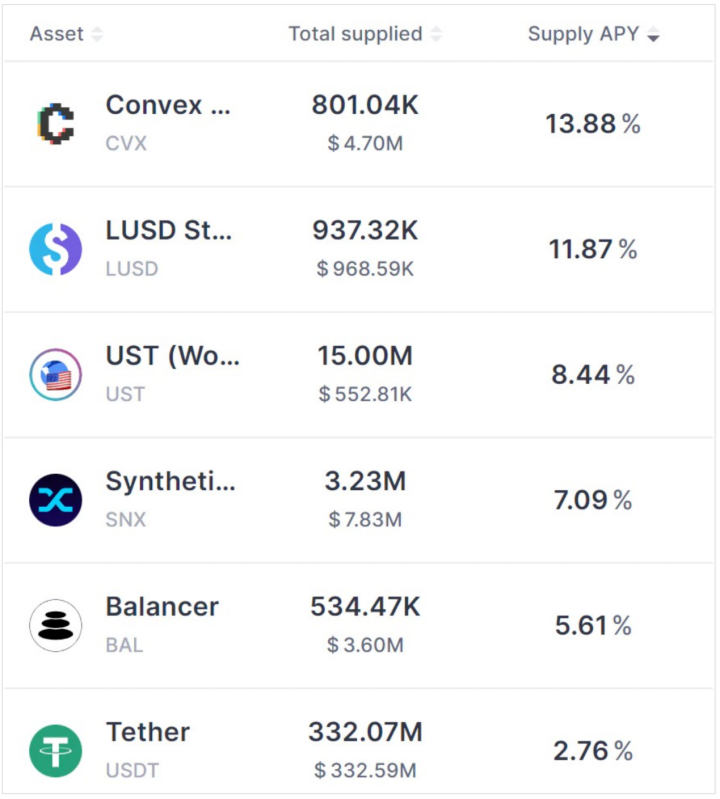Select the Balancer BAL token icon
Viewport: 720px width, 799px height.
click(56, 625)
